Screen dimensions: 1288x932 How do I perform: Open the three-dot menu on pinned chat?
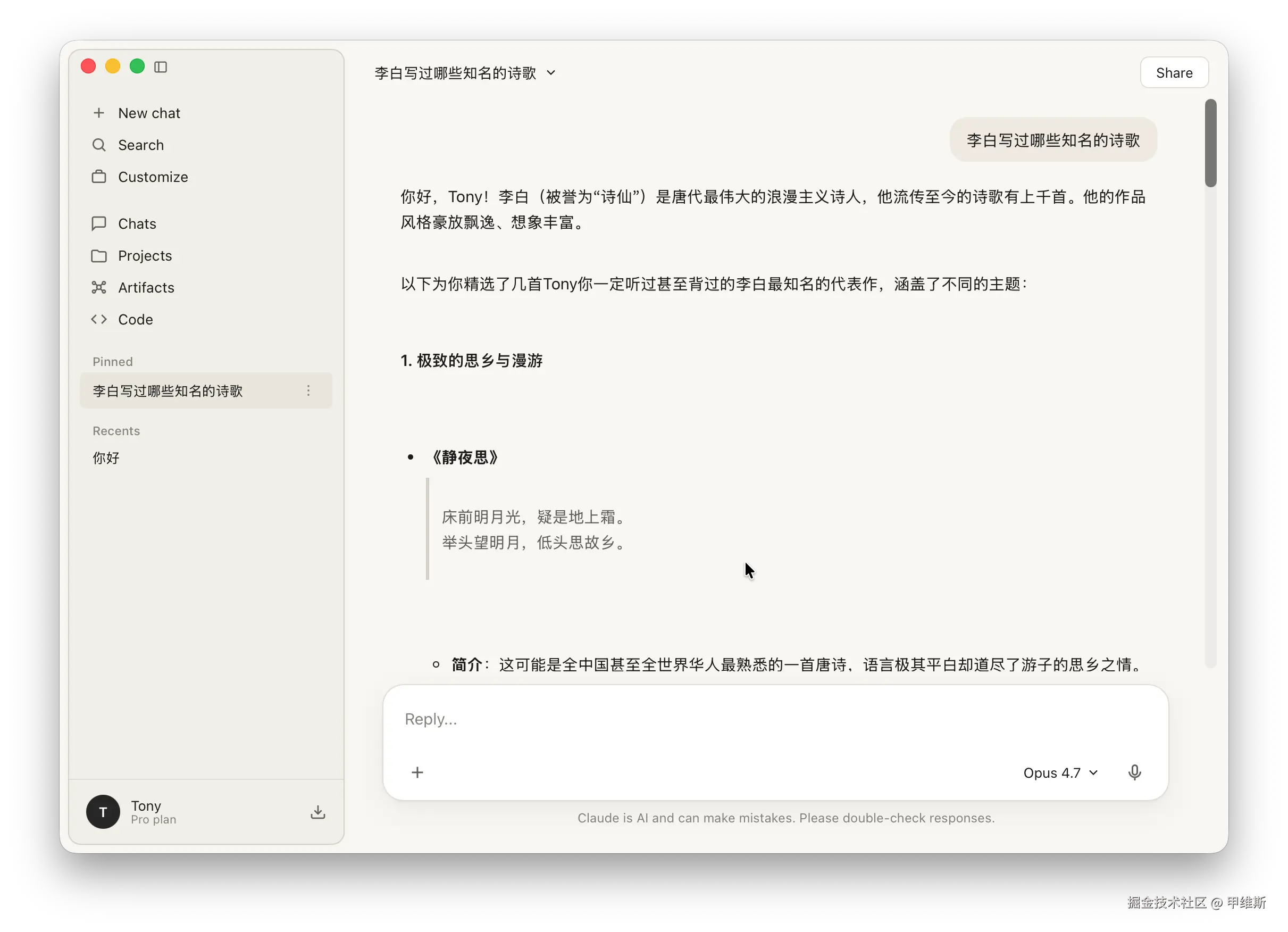point(308,390)
